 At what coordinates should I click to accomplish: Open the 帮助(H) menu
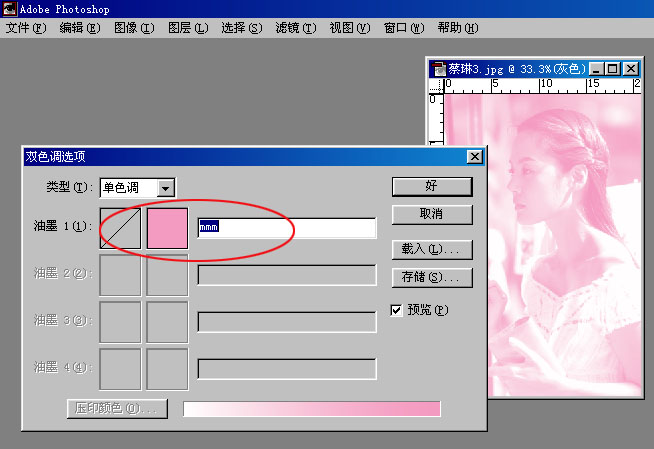(x=458, y=28)
